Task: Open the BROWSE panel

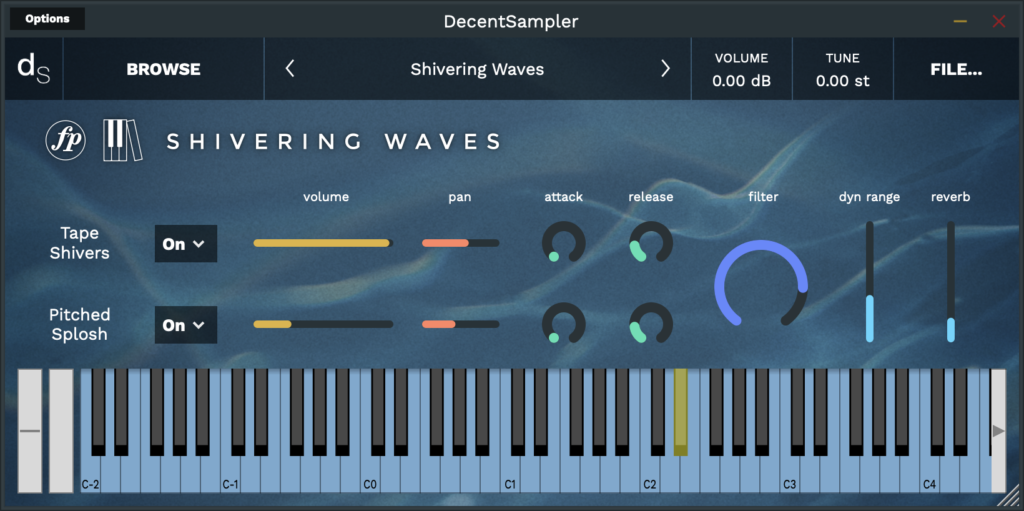Action: pyautogui.click(x=163, y=69)
